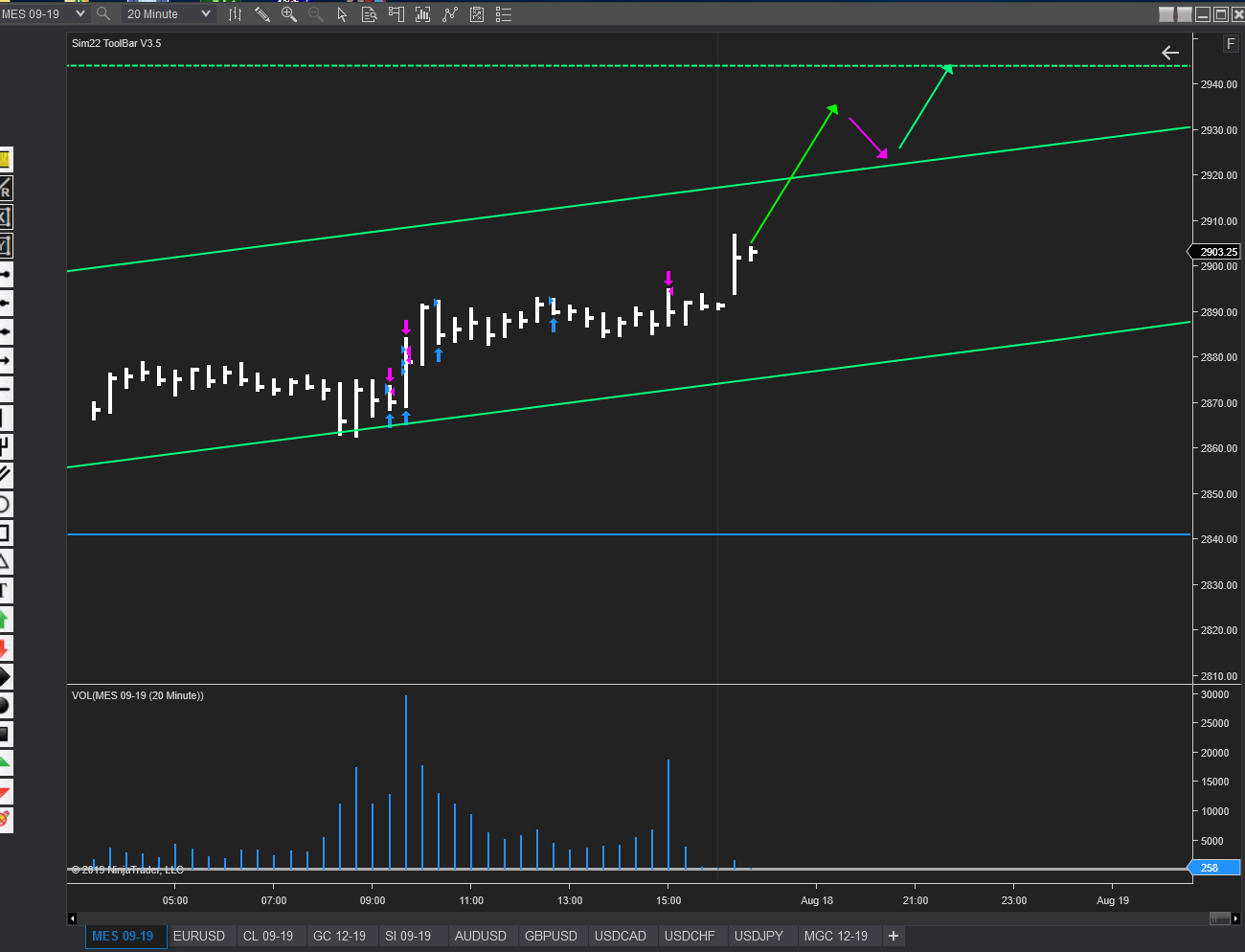Screen dimensions: 1245x952
Task: Switch to the CL 09-19 tab
Action: pyautogui.click(x=268, y=936)
